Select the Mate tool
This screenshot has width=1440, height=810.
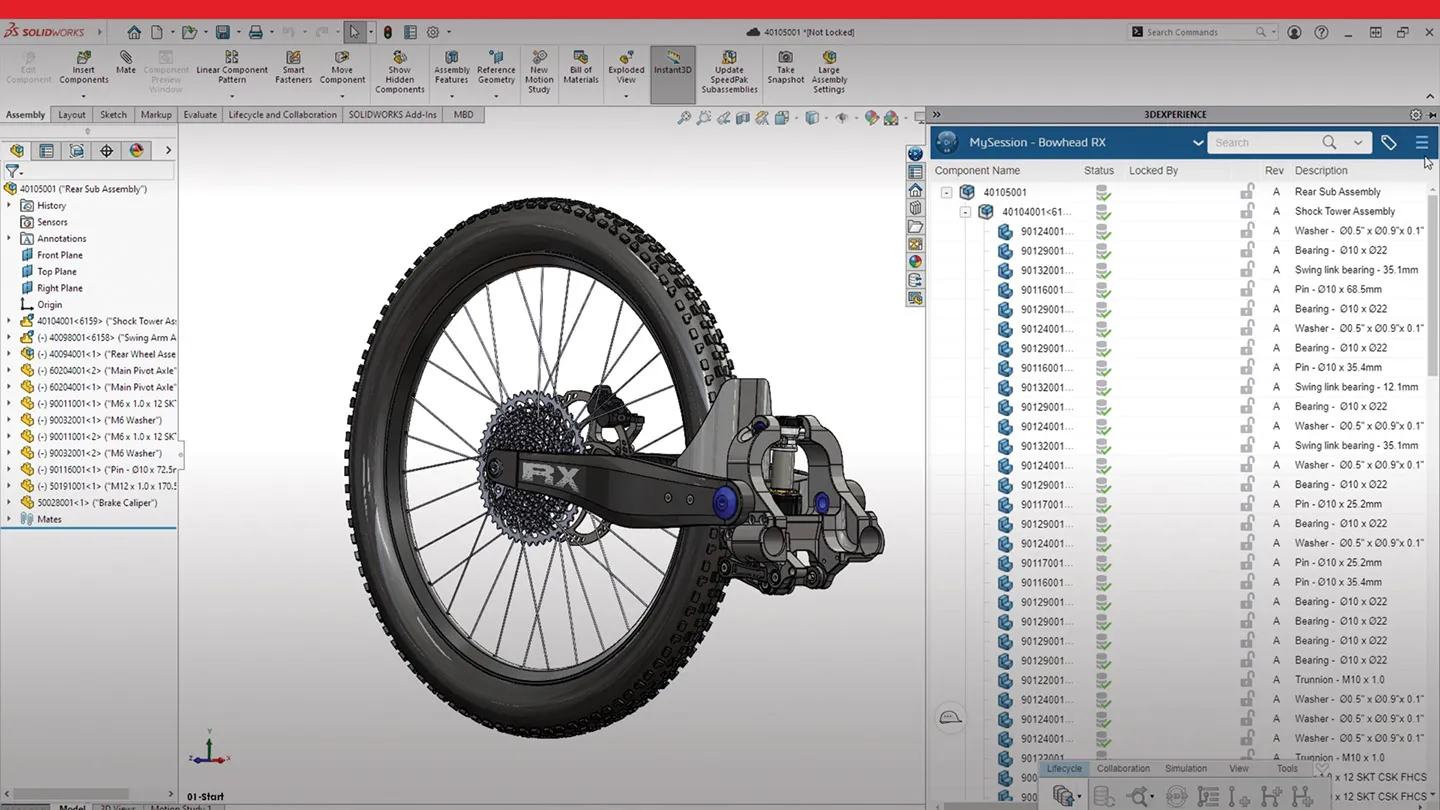[126, 66]
